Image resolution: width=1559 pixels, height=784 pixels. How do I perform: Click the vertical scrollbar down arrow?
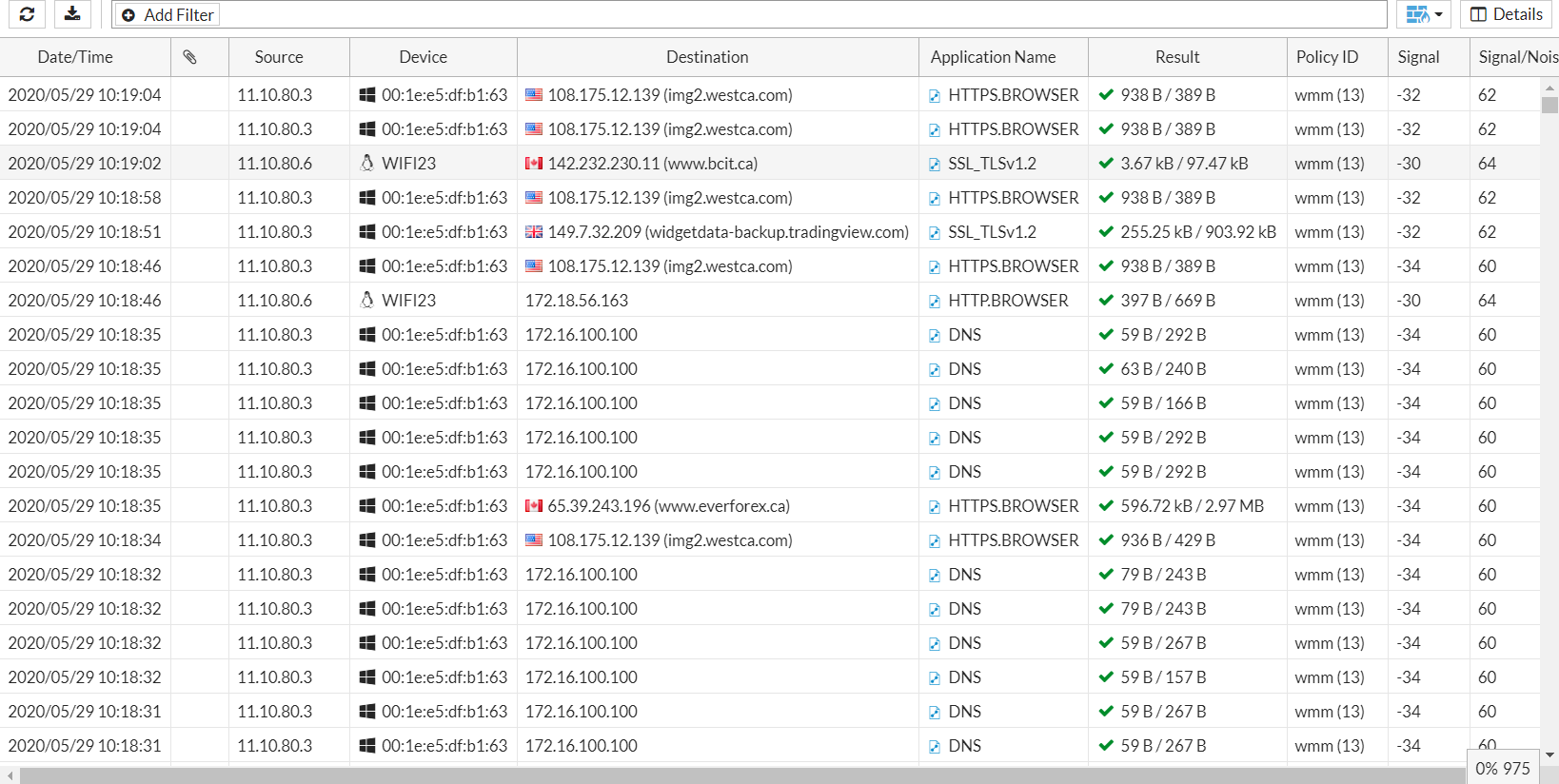point(1549,755)
